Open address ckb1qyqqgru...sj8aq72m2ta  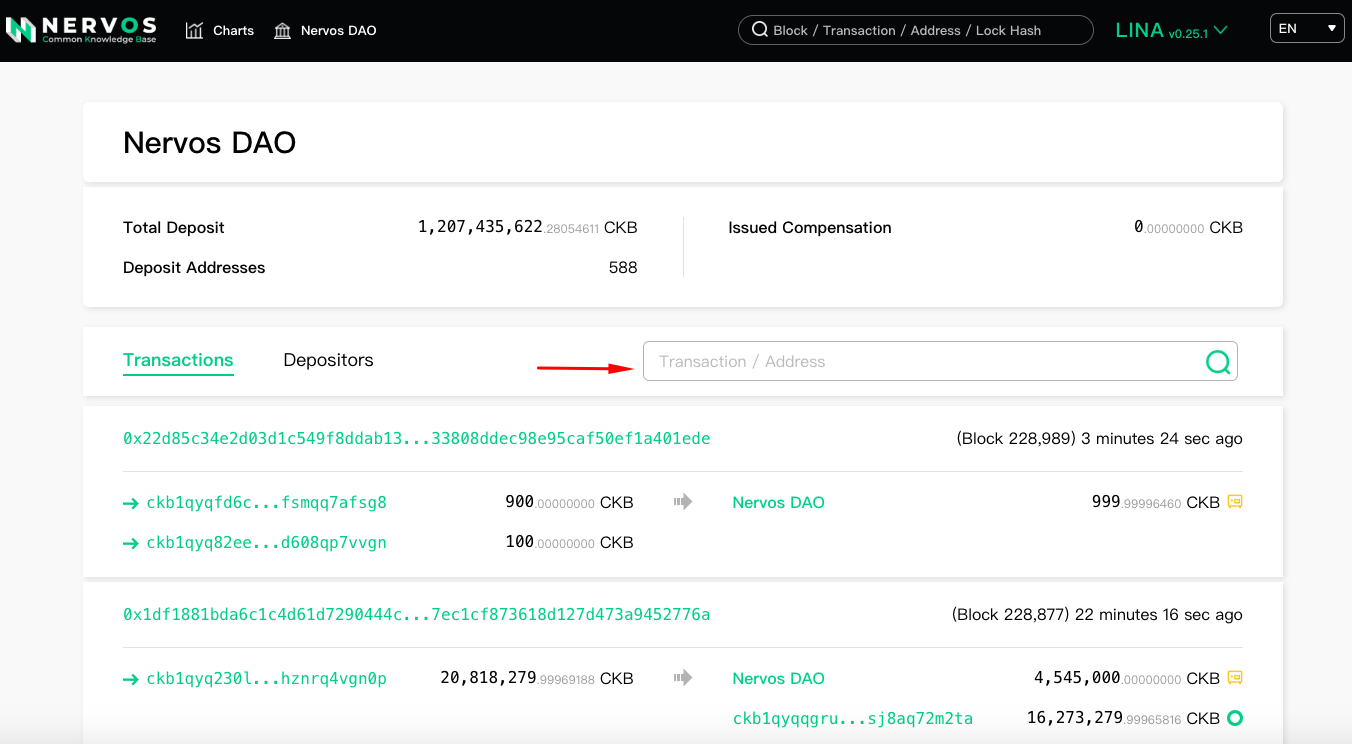coord(852,718)
